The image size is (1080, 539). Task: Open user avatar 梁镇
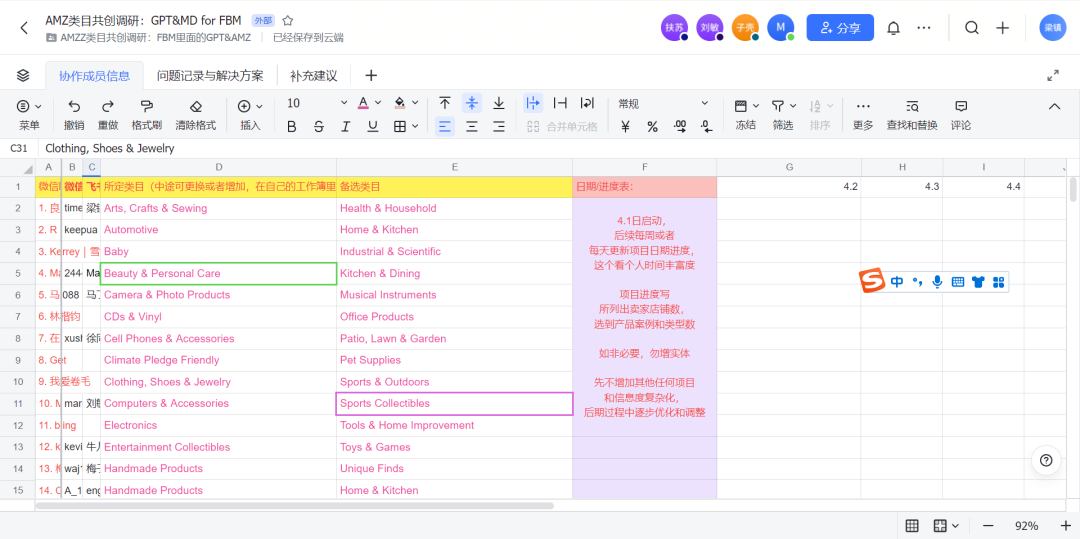1053,28
